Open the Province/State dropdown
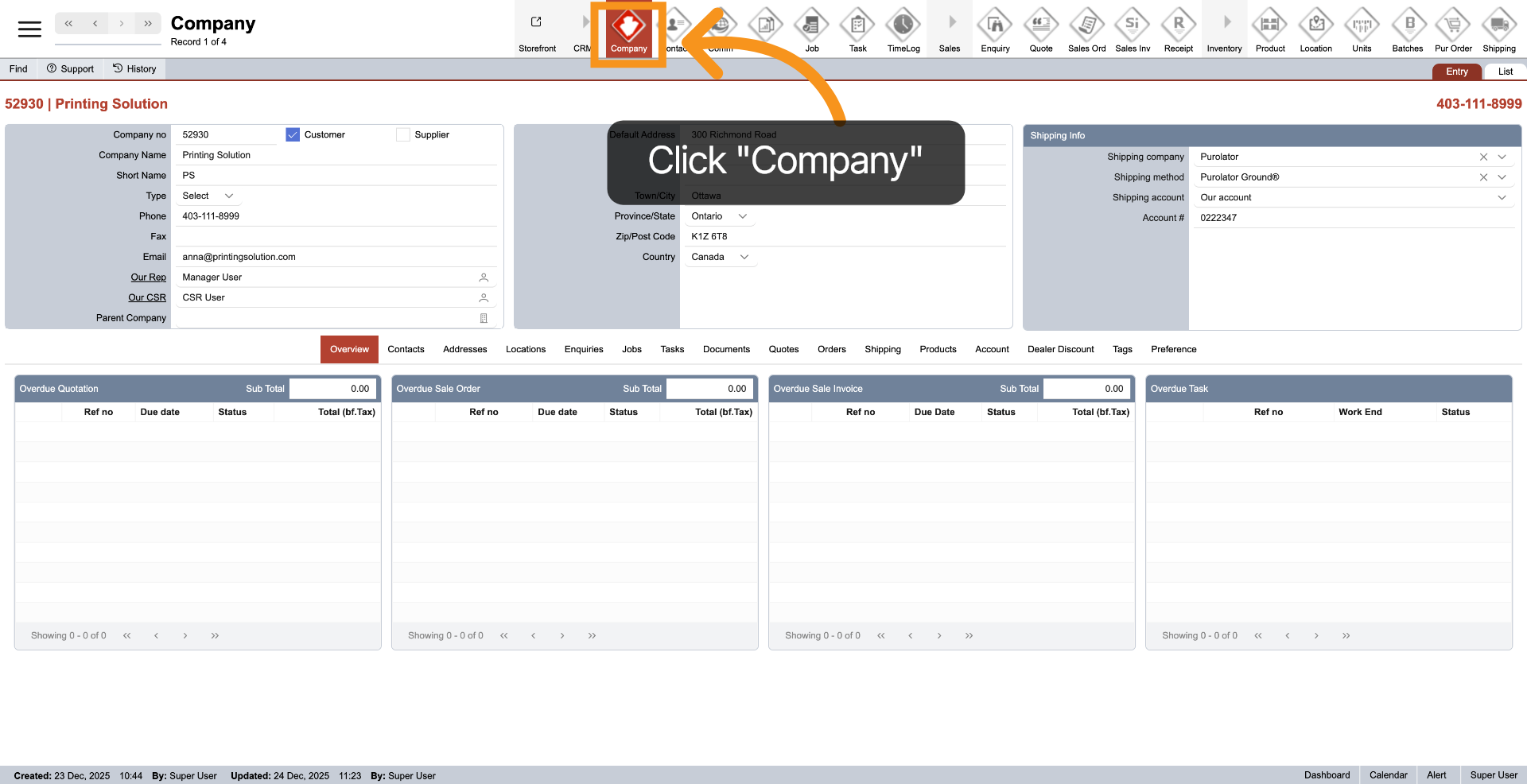Screen dimensions: 1527x784 coord(720,216)
